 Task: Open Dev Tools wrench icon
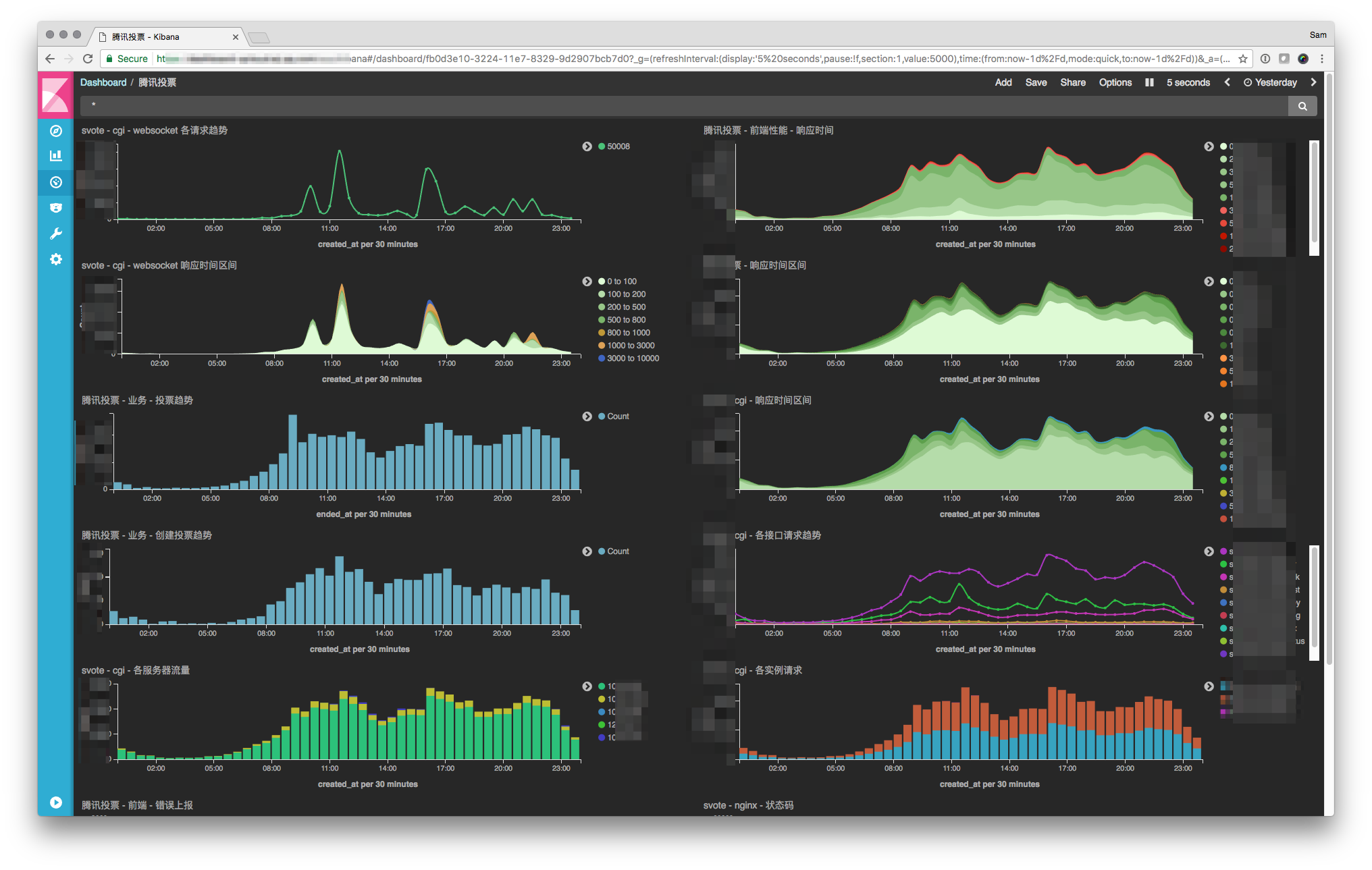(56, 234)
